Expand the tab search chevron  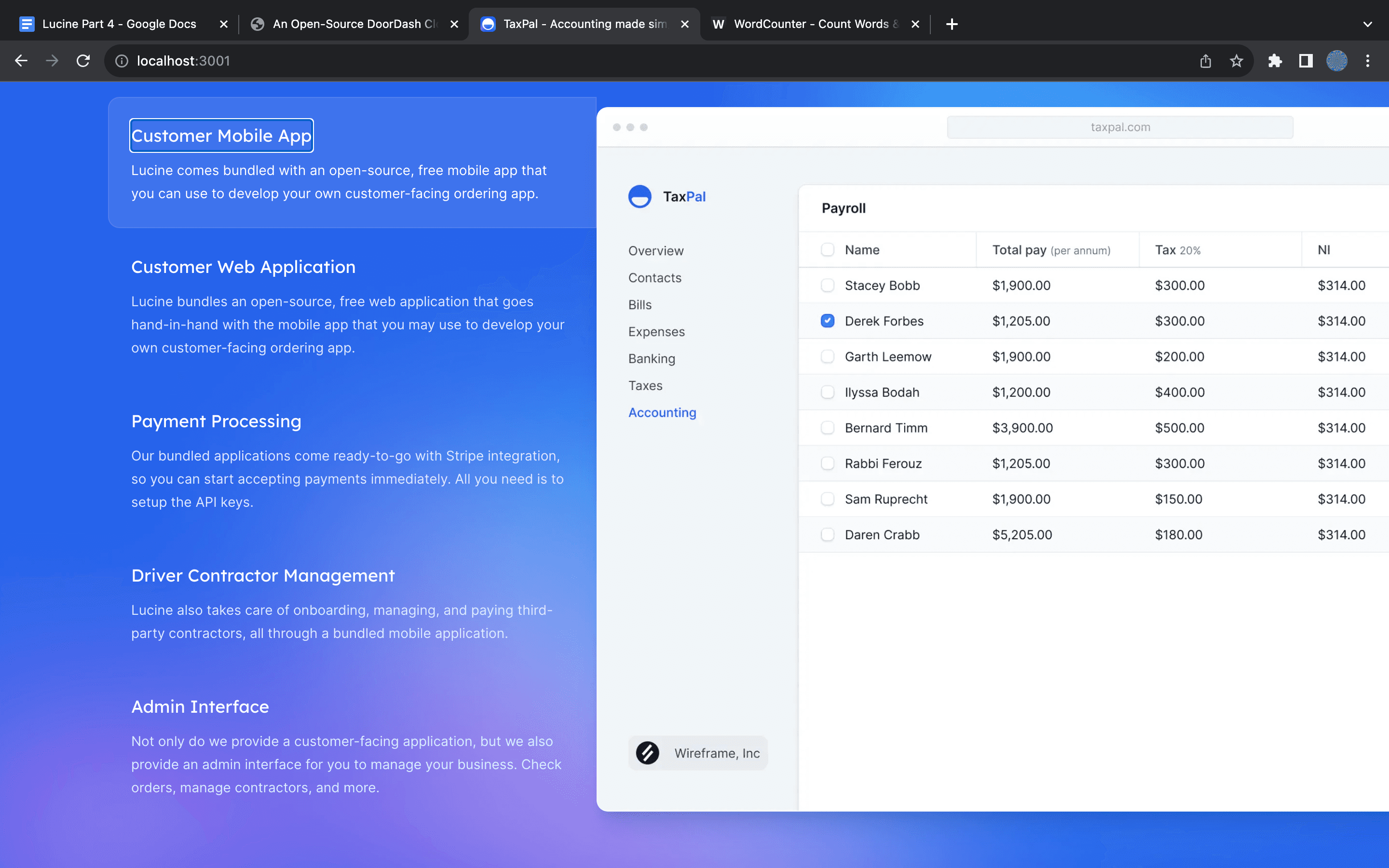click(x=1368, y=24)
